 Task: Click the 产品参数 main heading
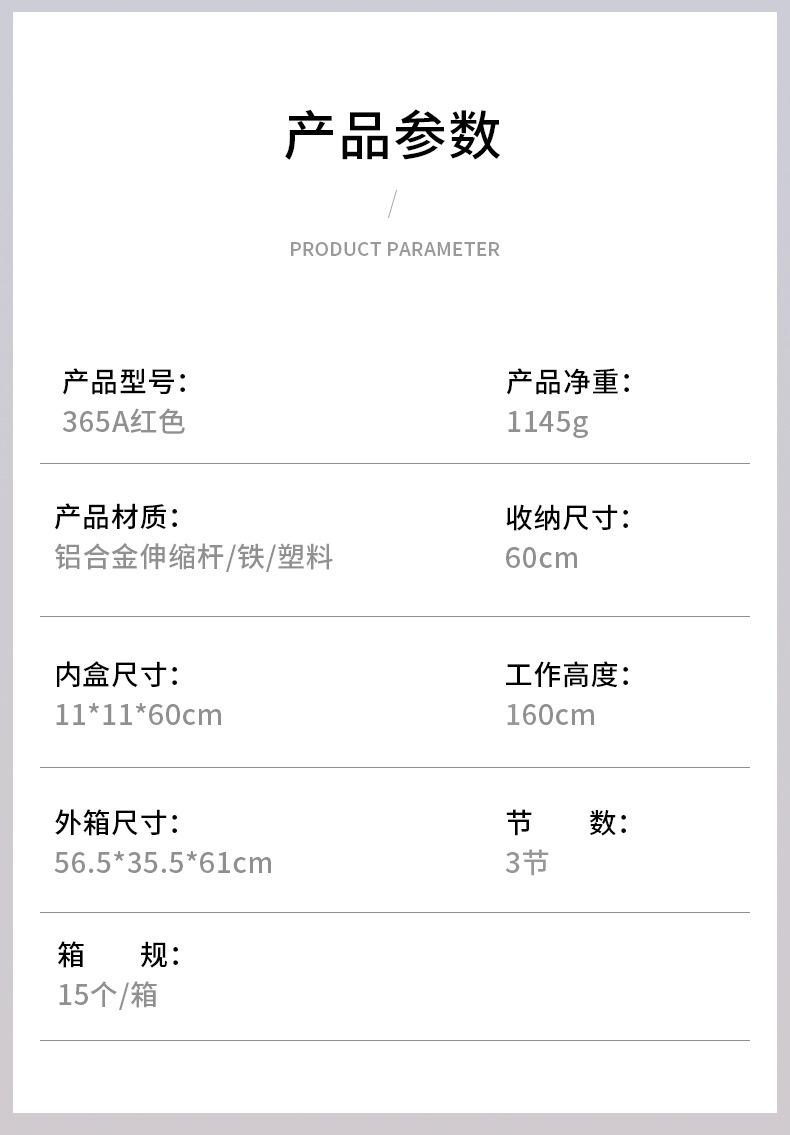pos(393,136)
